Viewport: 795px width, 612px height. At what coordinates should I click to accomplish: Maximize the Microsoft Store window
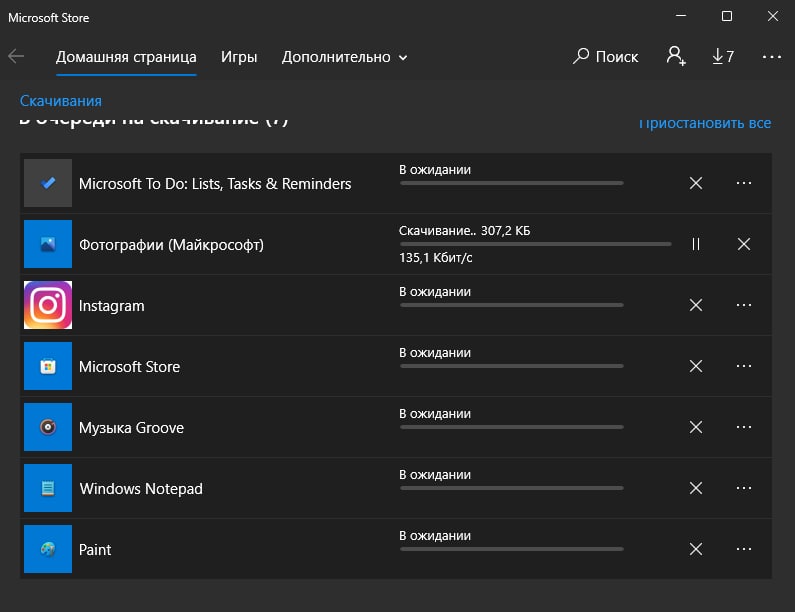[x=727, y=16]
